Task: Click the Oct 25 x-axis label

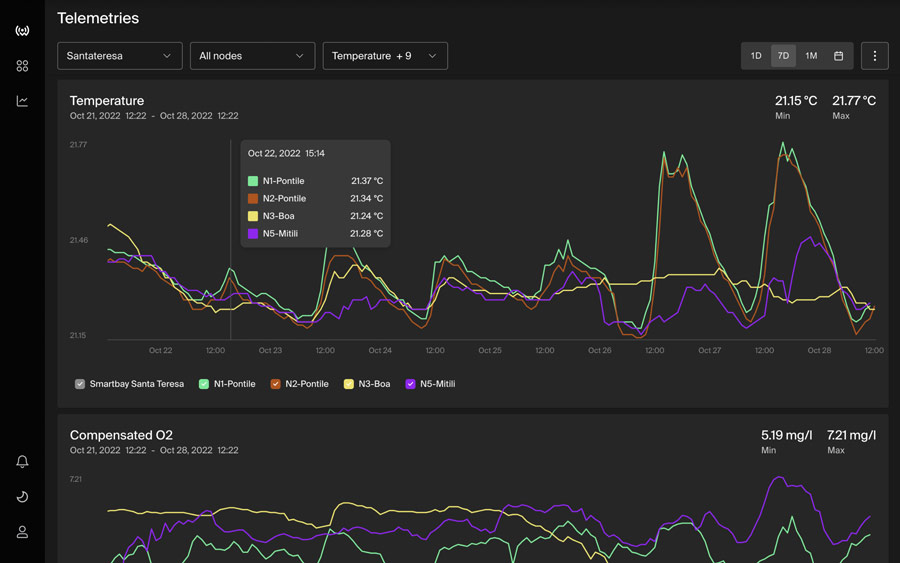Action: click(490, 350)
